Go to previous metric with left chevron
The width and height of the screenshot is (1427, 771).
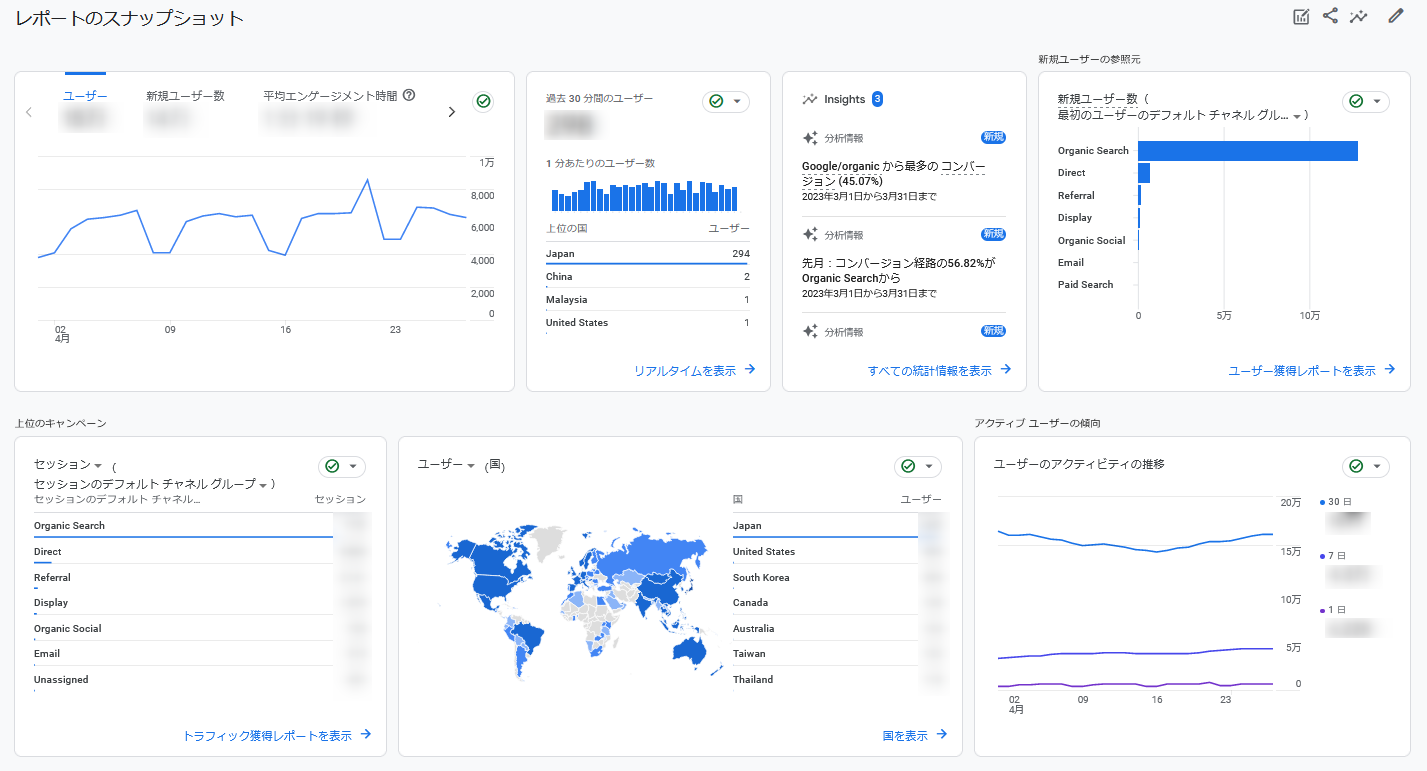click(28, 112)
